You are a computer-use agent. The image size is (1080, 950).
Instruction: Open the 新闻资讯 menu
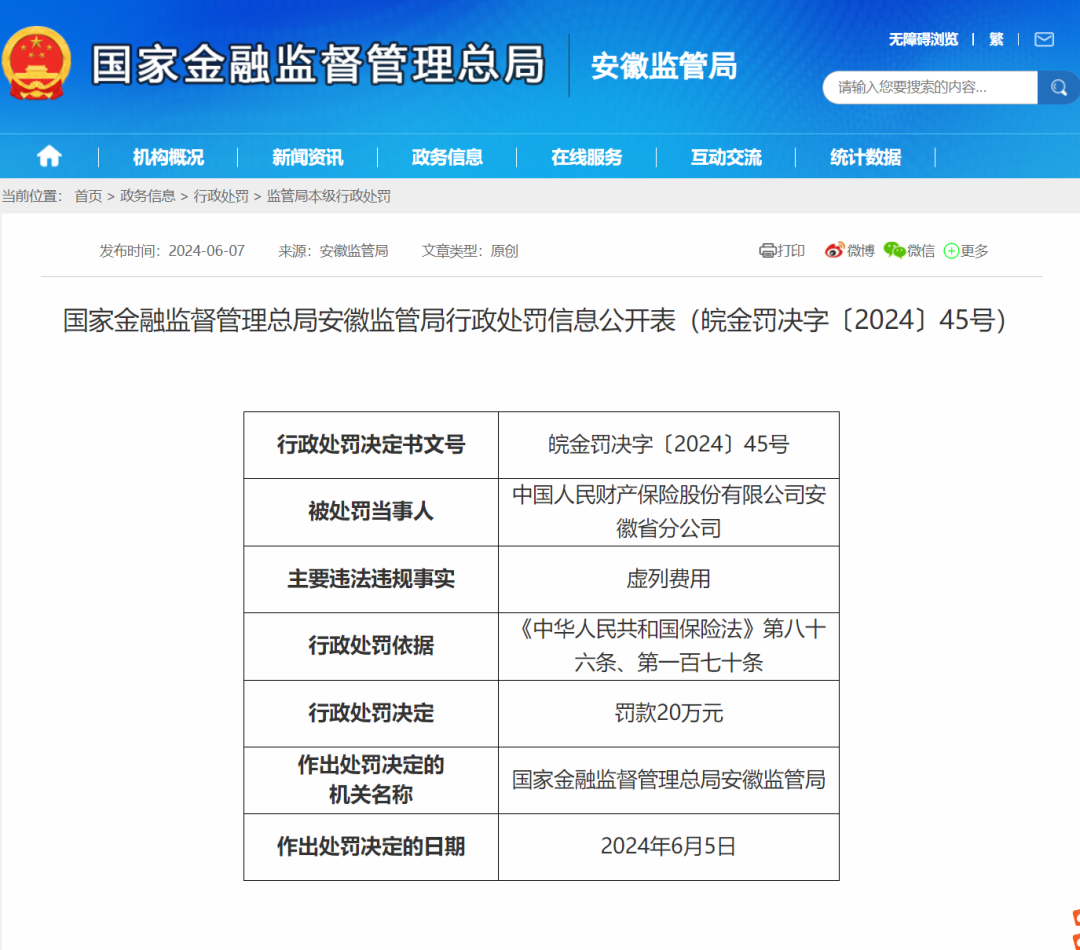coord(307,158)
